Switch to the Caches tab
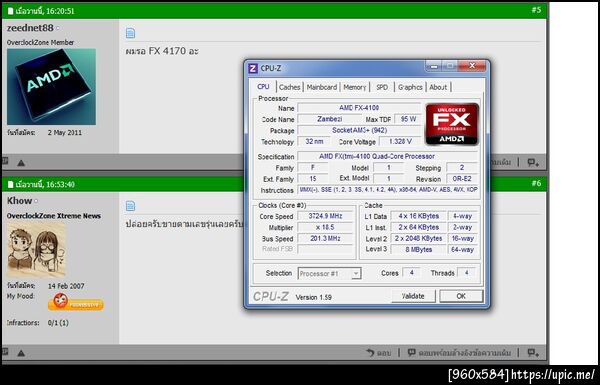The width and height of the screenshot is (600, 385). [x=290, y=87]
